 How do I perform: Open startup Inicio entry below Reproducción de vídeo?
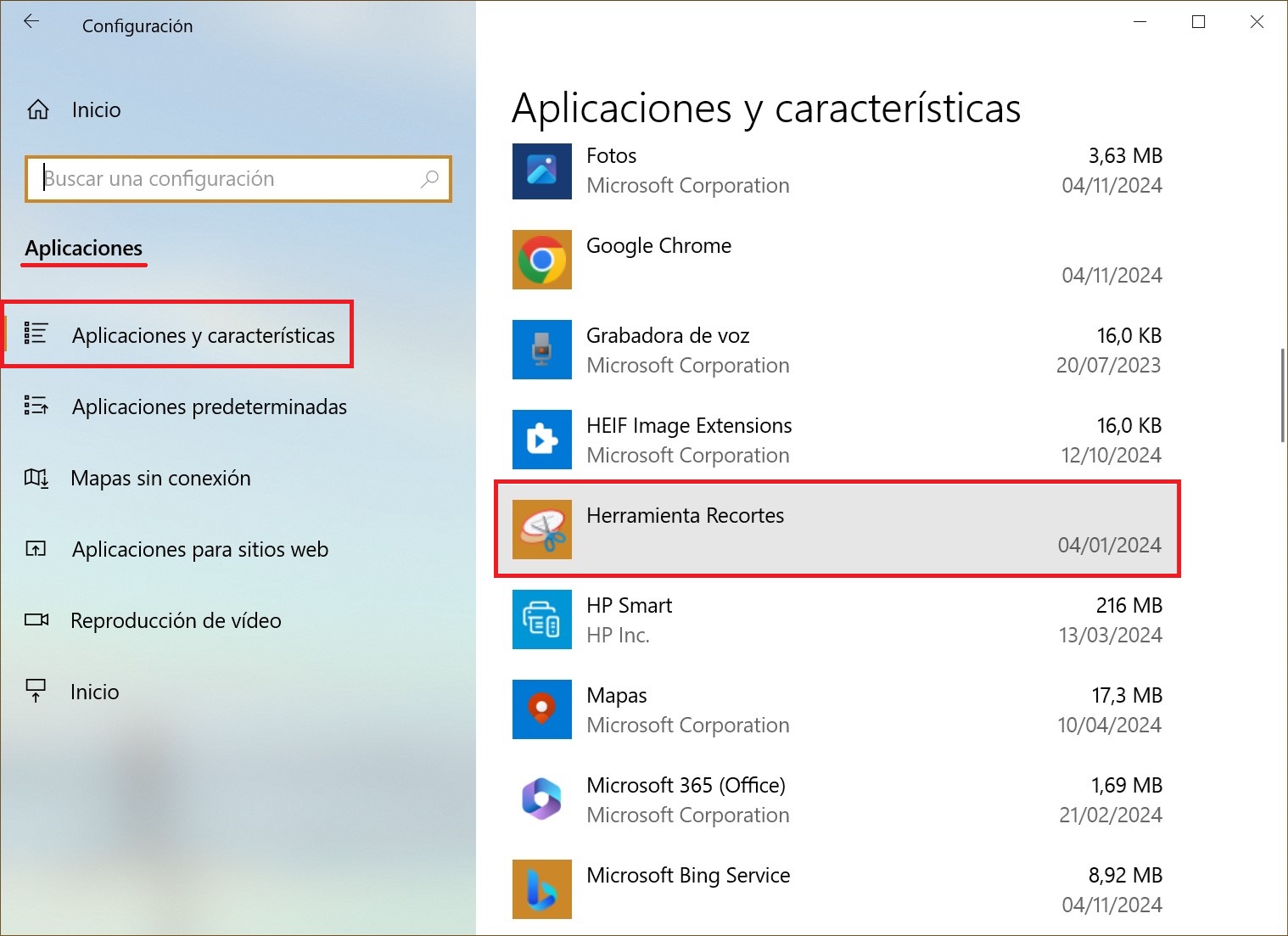pyautogui.click(x=94, y=692)
